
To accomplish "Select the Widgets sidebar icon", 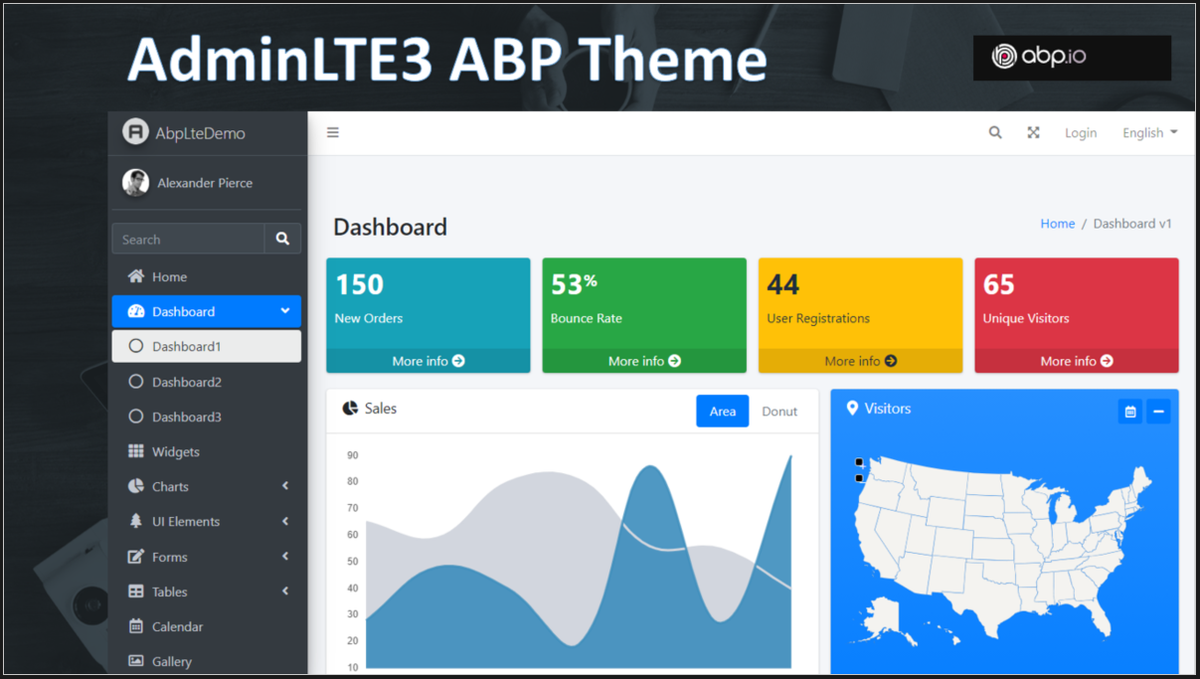I will click(134, 451).
